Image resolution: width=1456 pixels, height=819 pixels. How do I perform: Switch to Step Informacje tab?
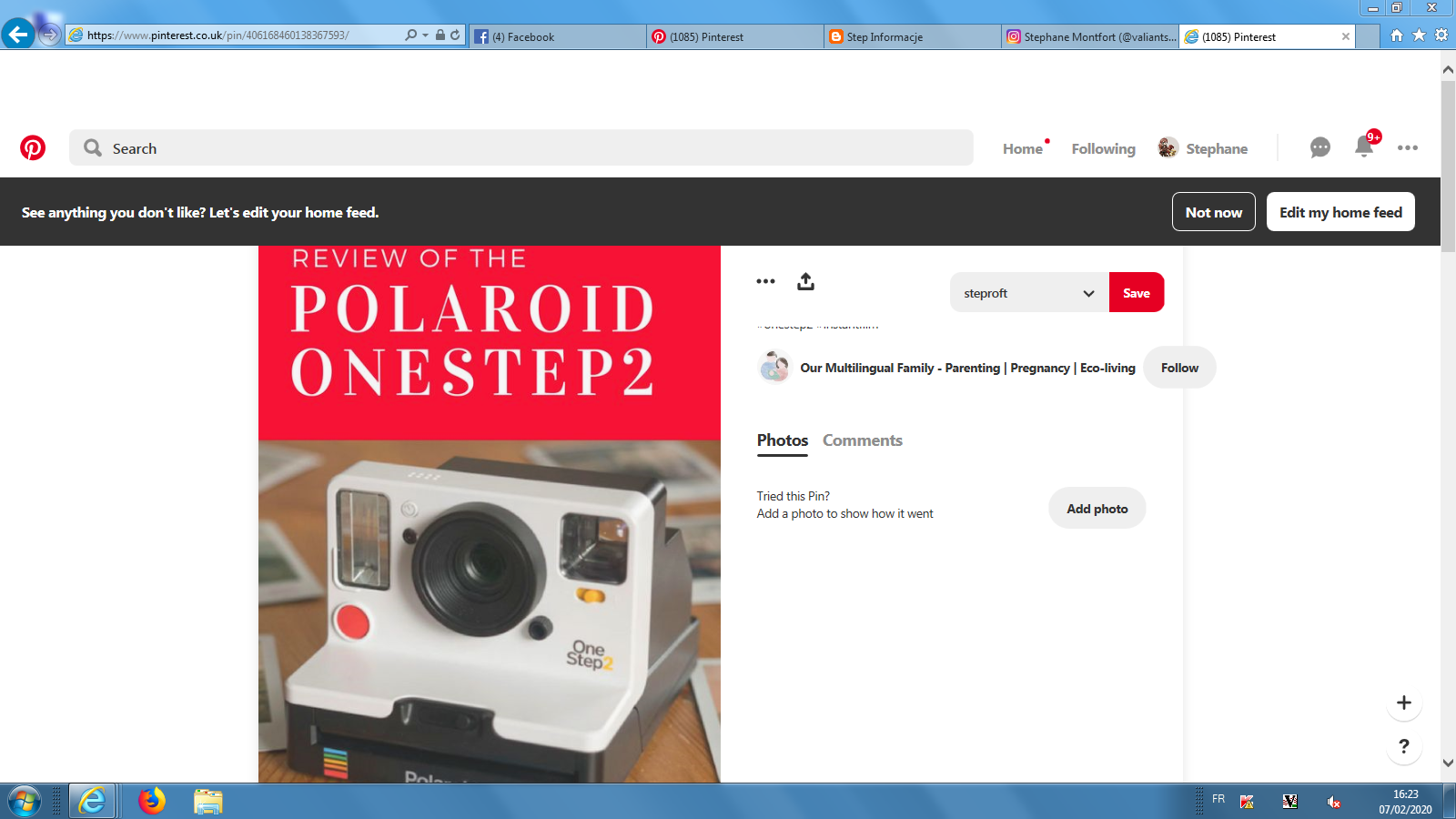pos(912,36)
